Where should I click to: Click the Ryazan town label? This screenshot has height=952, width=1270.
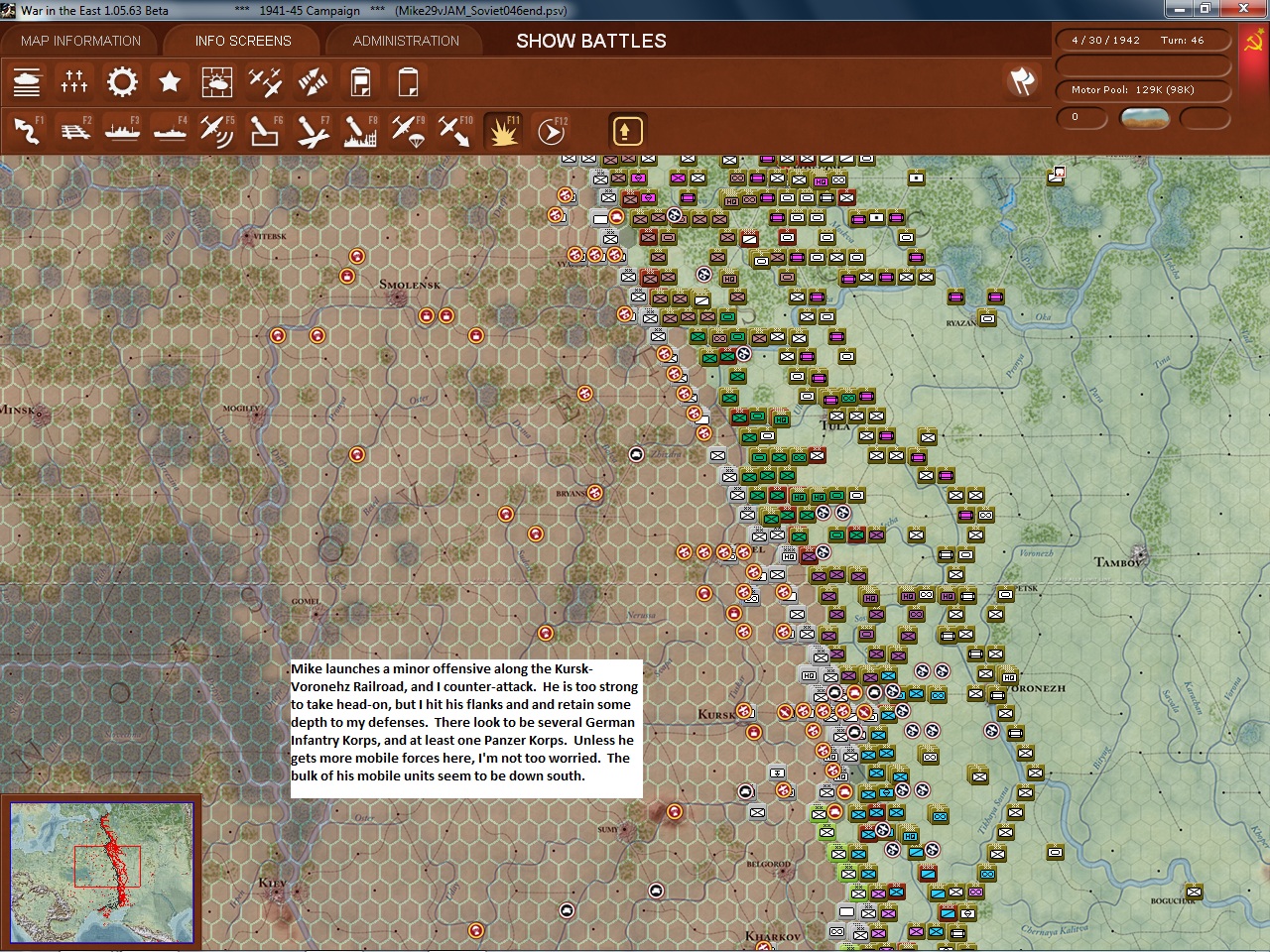coord(960,323)
